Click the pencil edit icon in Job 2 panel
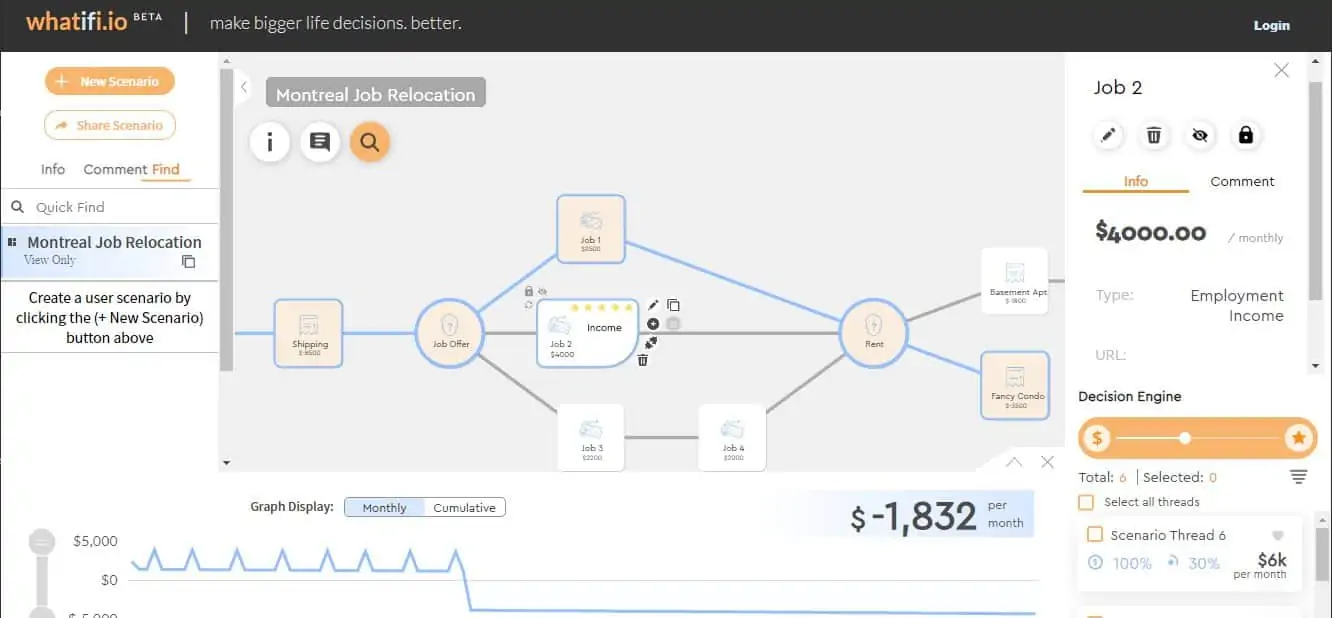1332x618 pixels. click(1108, 135)
